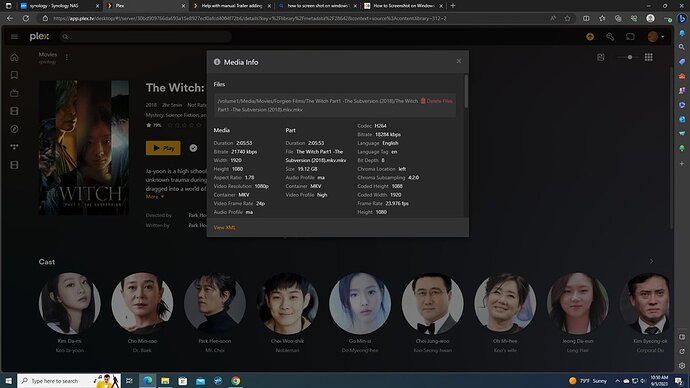Open Plex settings wrench icon
690x388 pixels.
(x=610, y=37)
